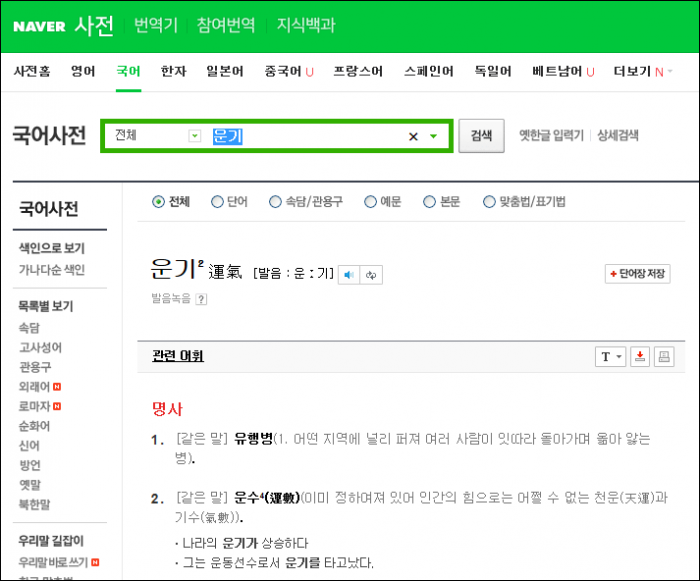Open 속담 in the sidebar list

click(x=29, y=328)
